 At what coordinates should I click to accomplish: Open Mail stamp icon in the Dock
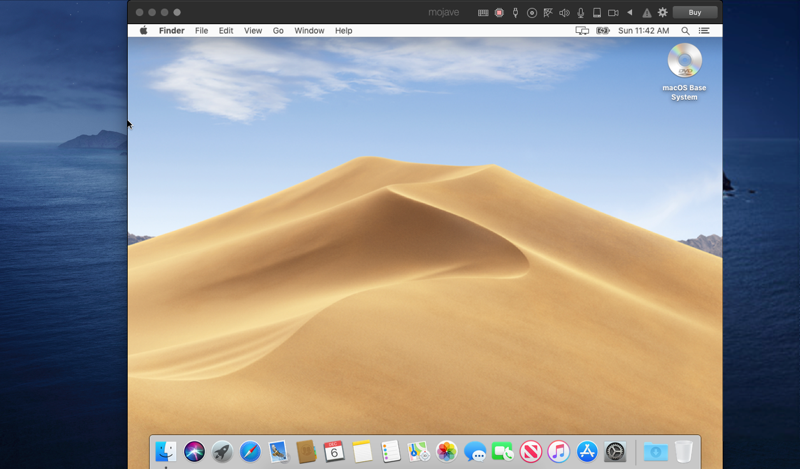point(278,452)
